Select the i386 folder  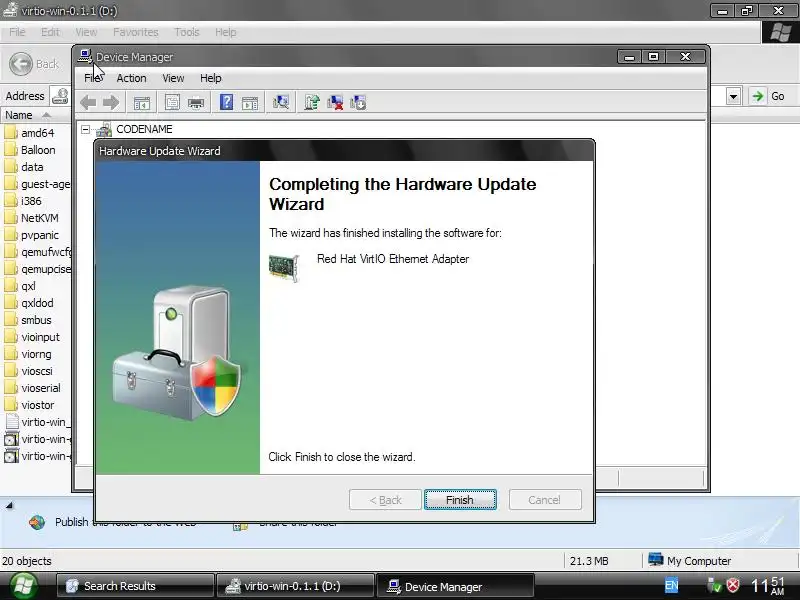pyautogui.click(x=31, y=201)
